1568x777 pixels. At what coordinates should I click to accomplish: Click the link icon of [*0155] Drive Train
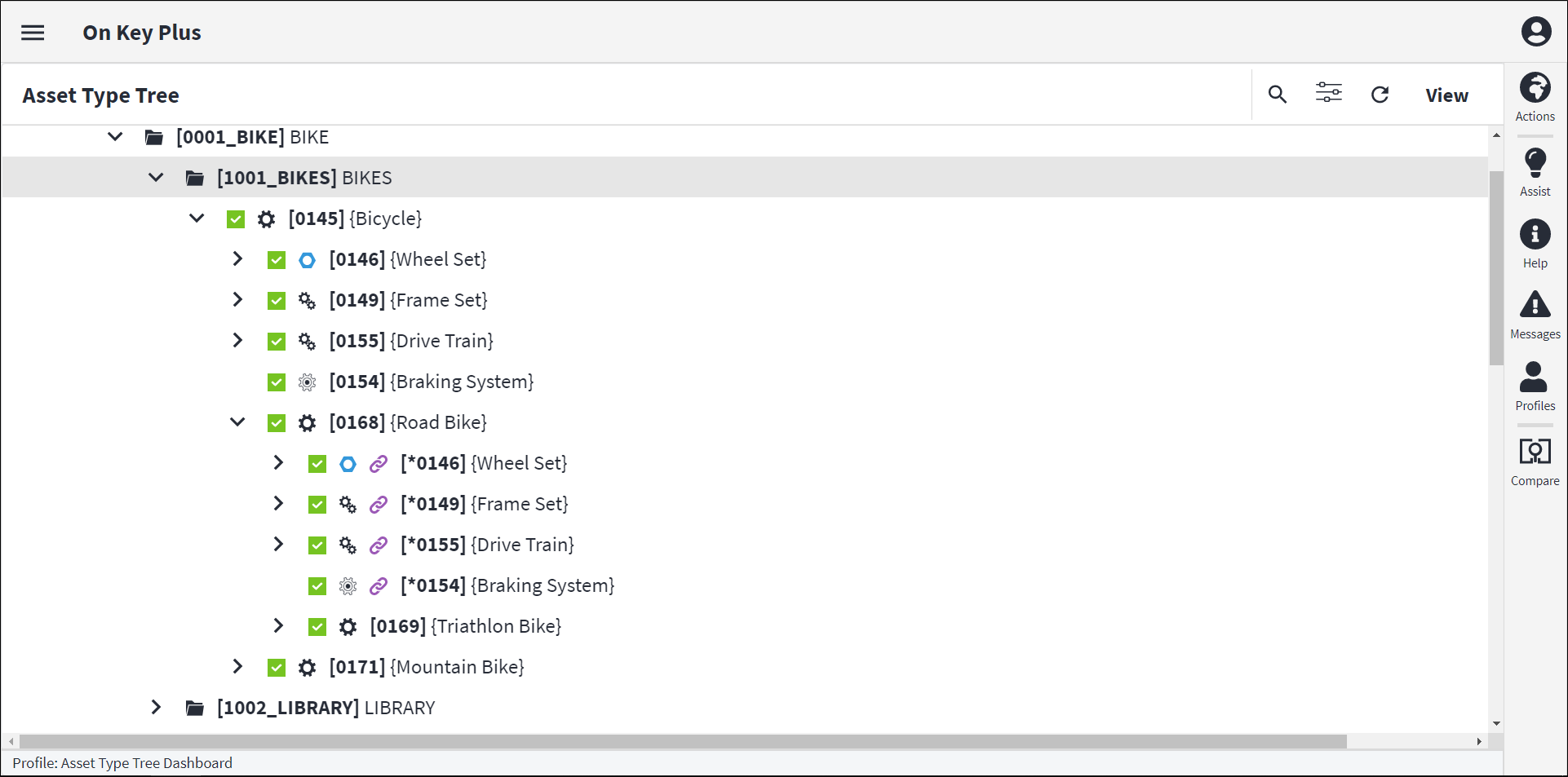379,545
